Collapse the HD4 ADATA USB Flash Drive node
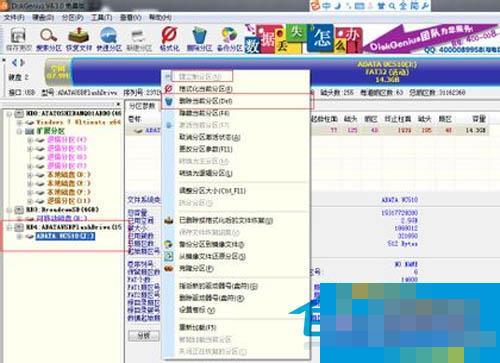This screenshot has width=500, height=363. click(x=10, y=227)
